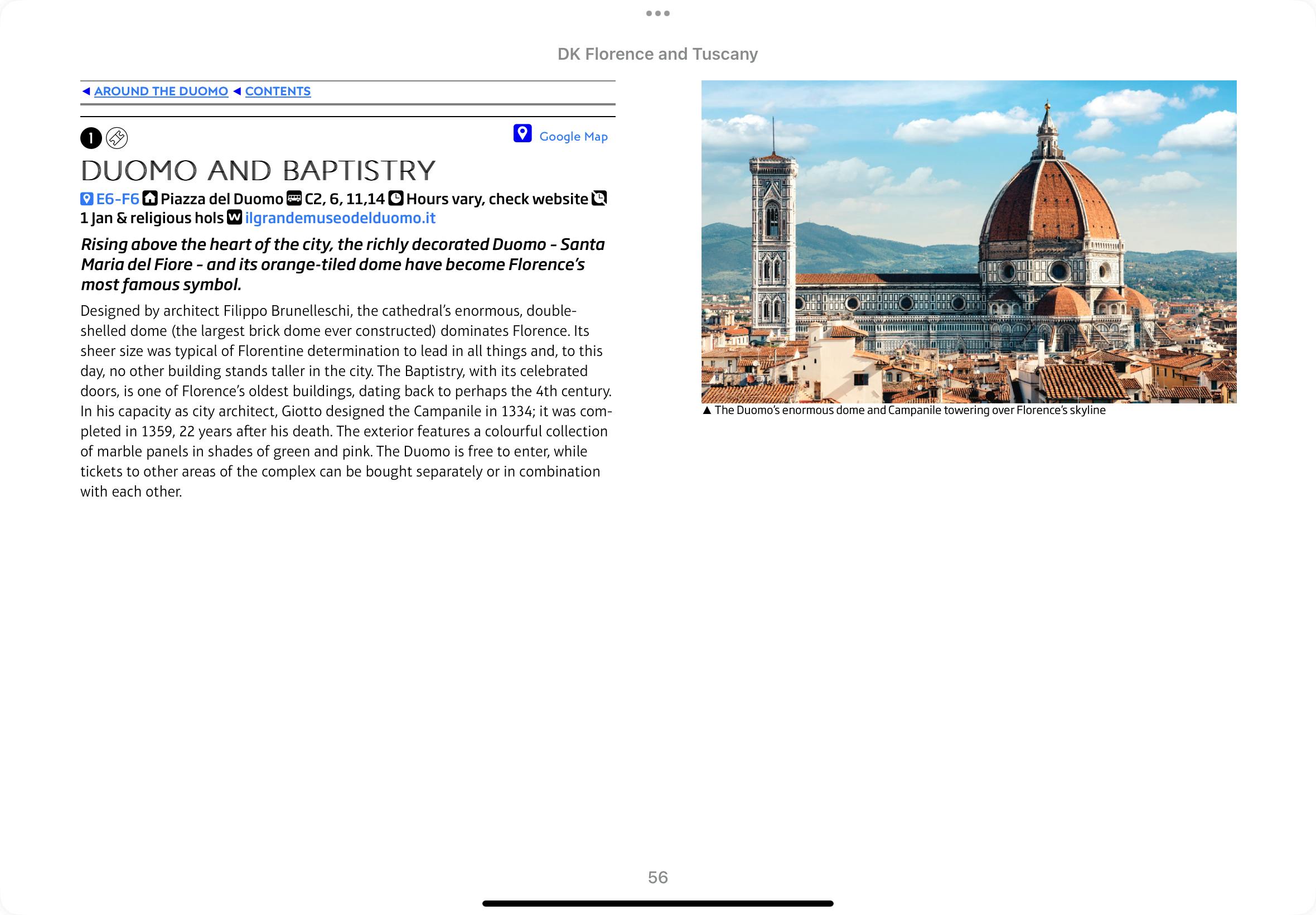Click the house address icon
Viewport: 1316px width, 915px height.
pyautogui.click(x=150, y=199)
